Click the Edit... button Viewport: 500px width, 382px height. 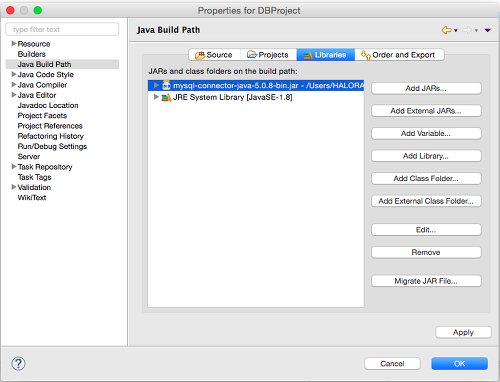point(426,230)
